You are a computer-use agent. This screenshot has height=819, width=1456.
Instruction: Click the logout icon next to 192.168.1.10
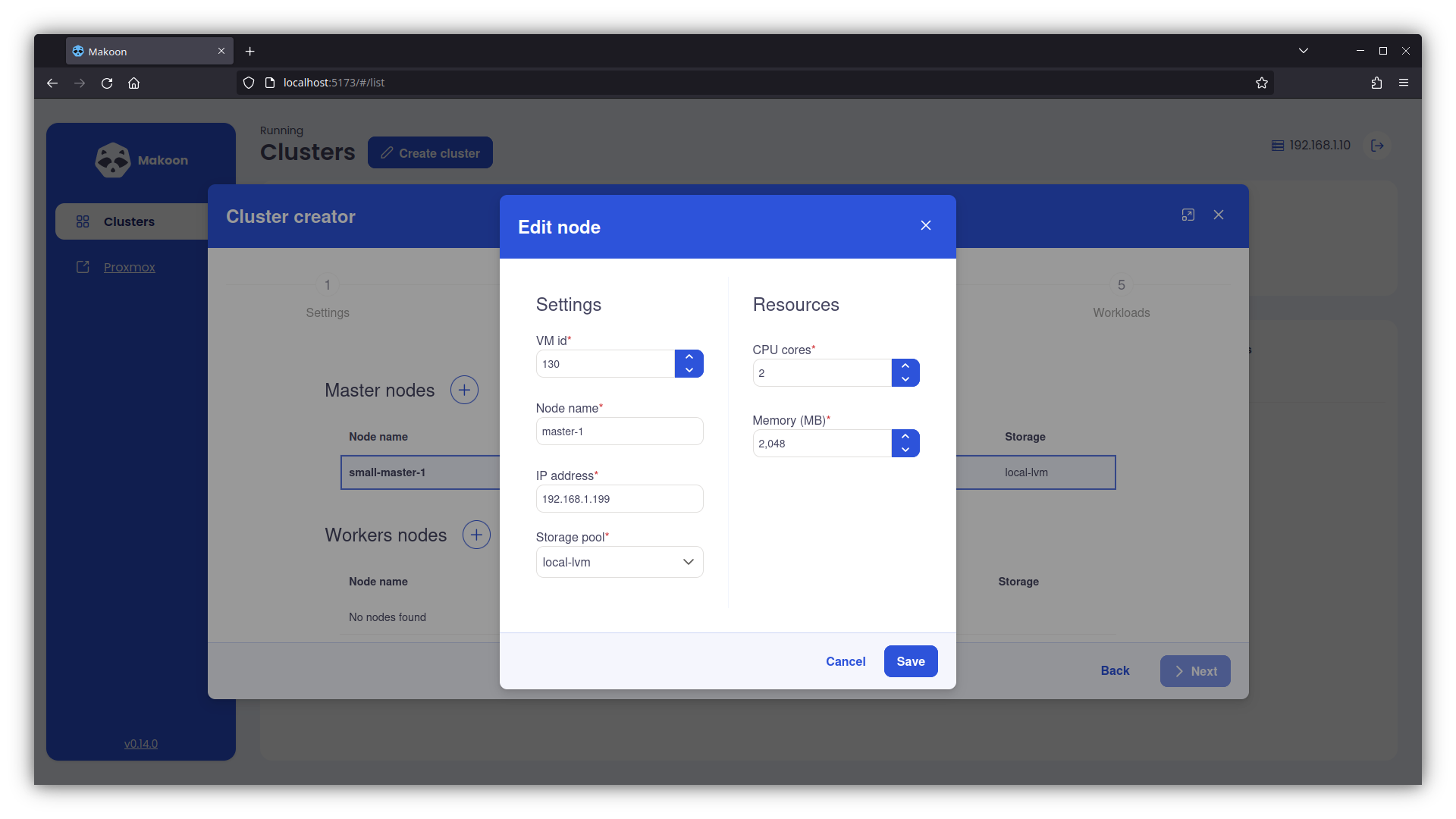pos(1377,146)
